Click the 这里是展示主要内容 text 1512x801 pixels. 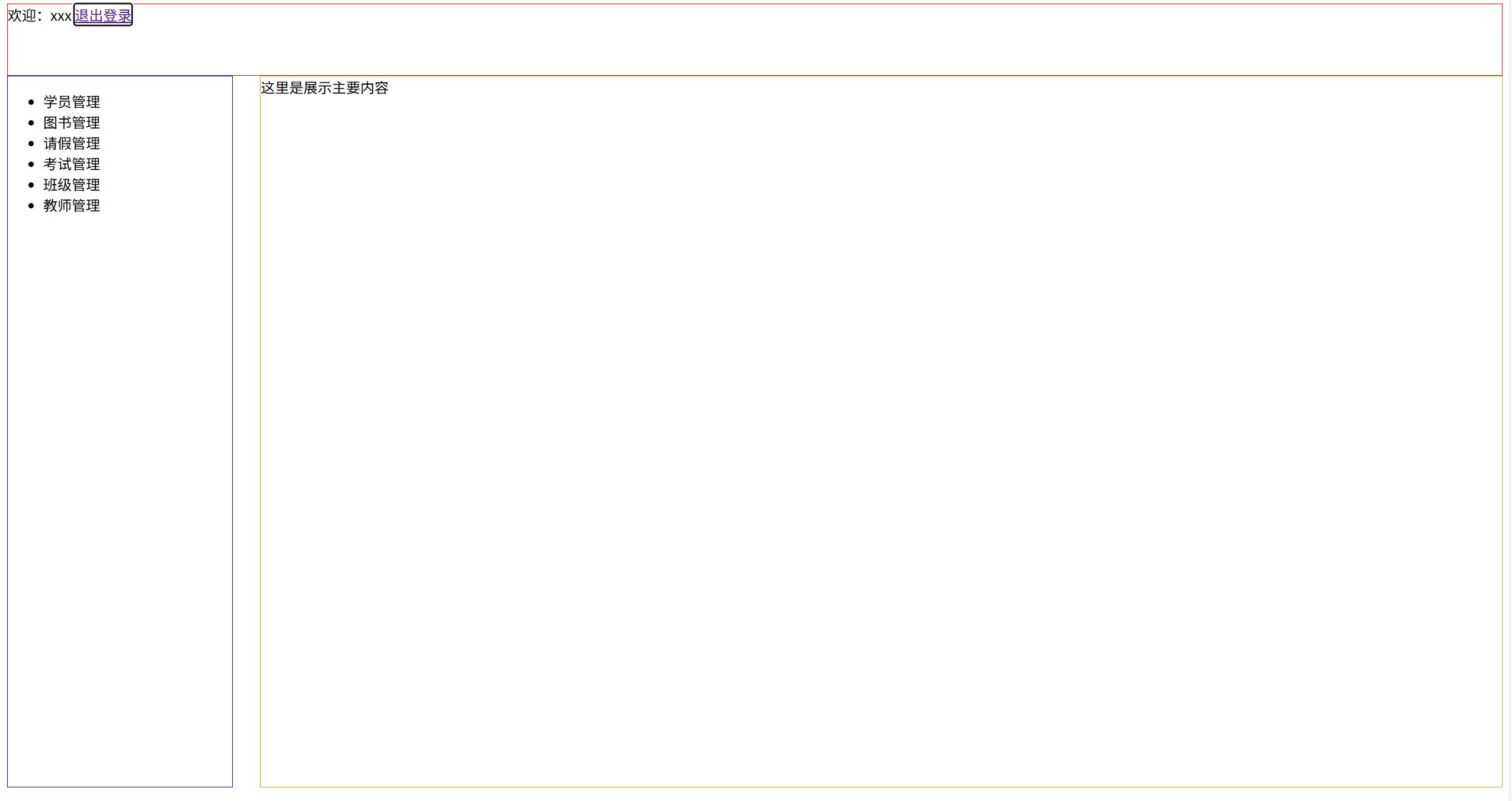pyautogui.click(x=325, y=88)
